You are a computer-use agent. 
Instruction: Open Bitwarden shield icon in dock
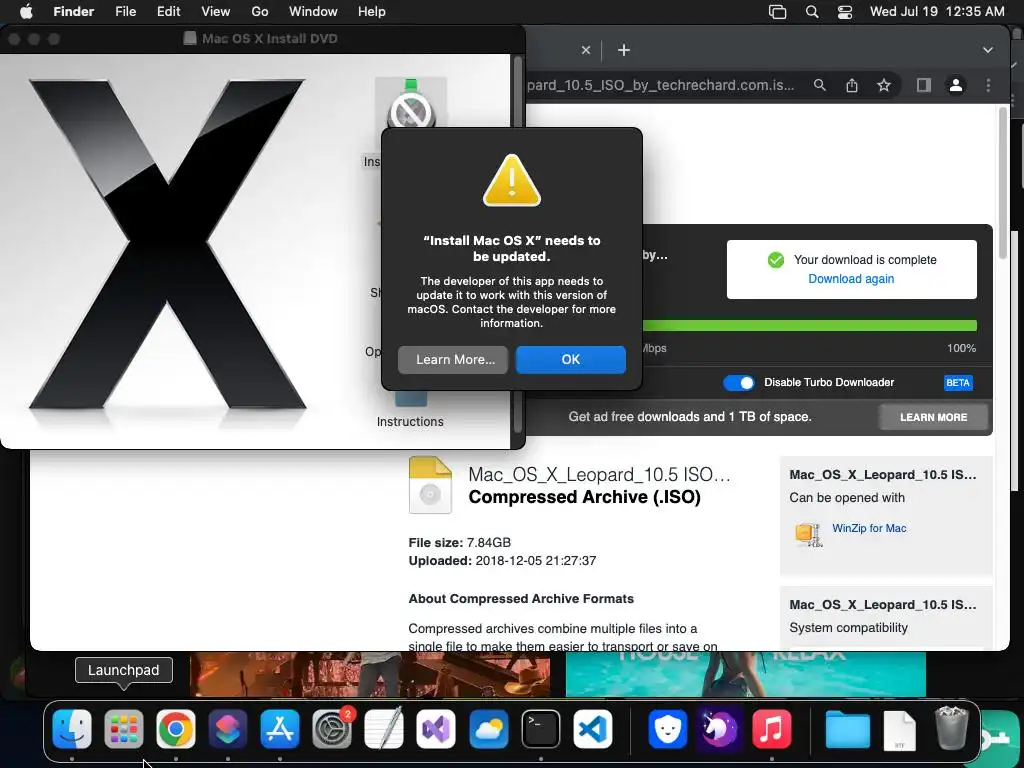pos(667,729)
